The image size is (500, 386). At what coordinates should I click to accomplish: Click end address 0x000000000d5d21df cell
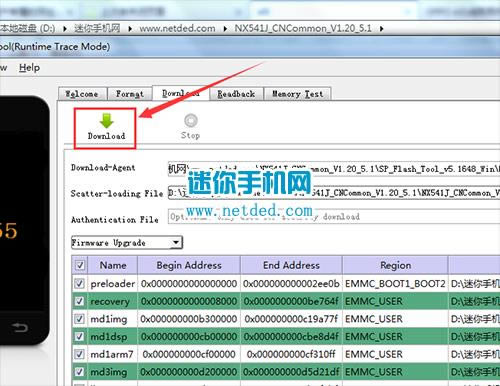291,372
